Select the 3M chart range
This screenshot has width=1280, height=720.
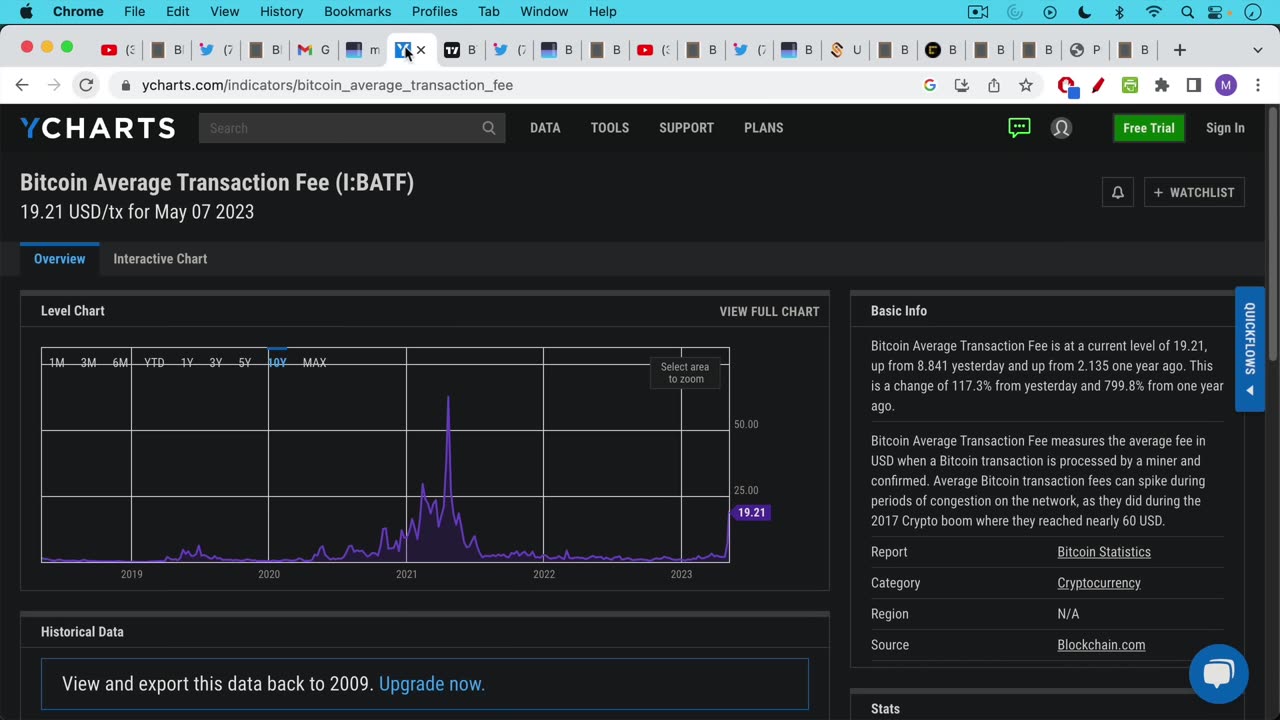(89, 363)
